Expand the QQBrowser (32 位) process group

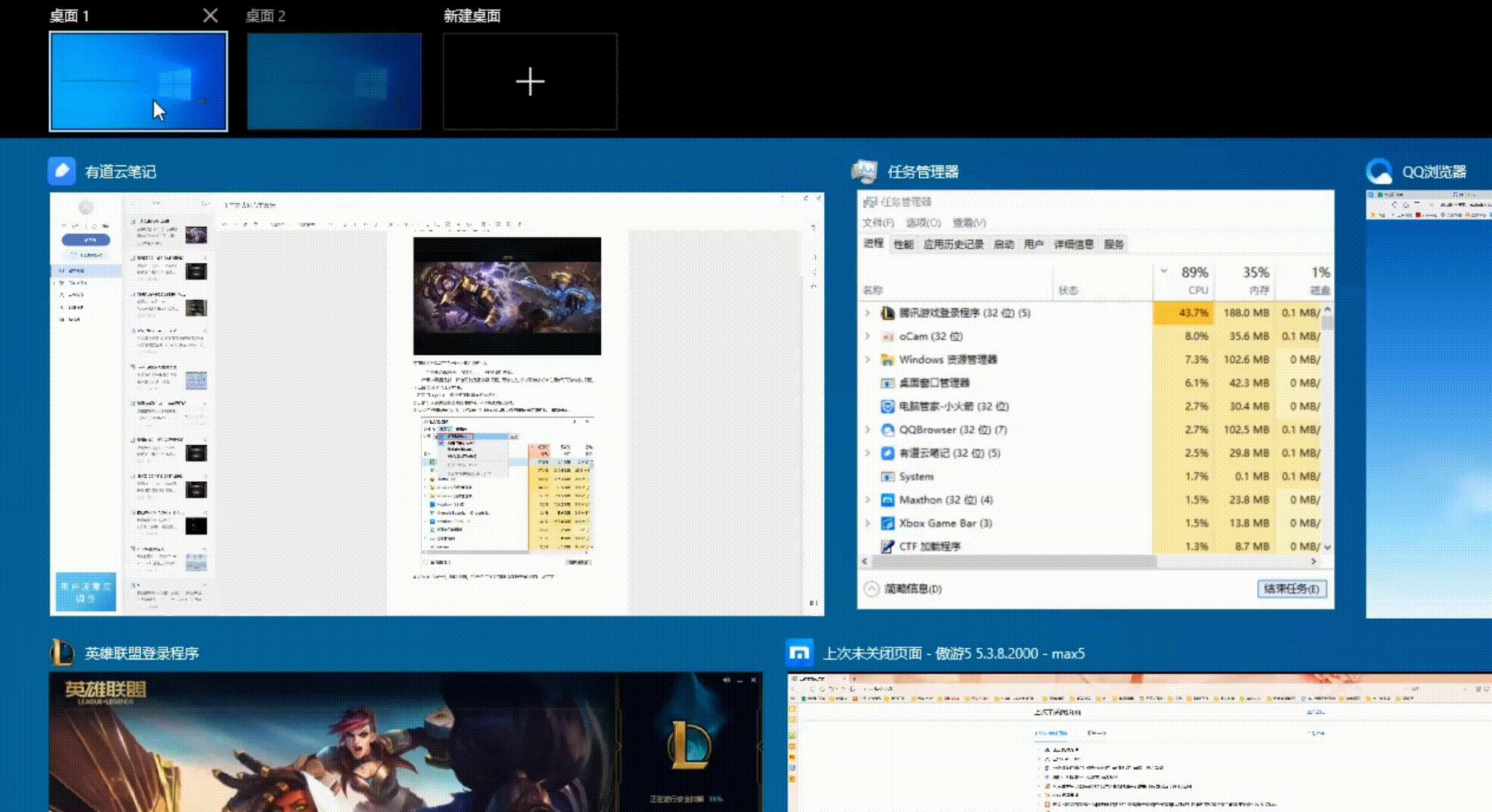(x=868, y=430)
